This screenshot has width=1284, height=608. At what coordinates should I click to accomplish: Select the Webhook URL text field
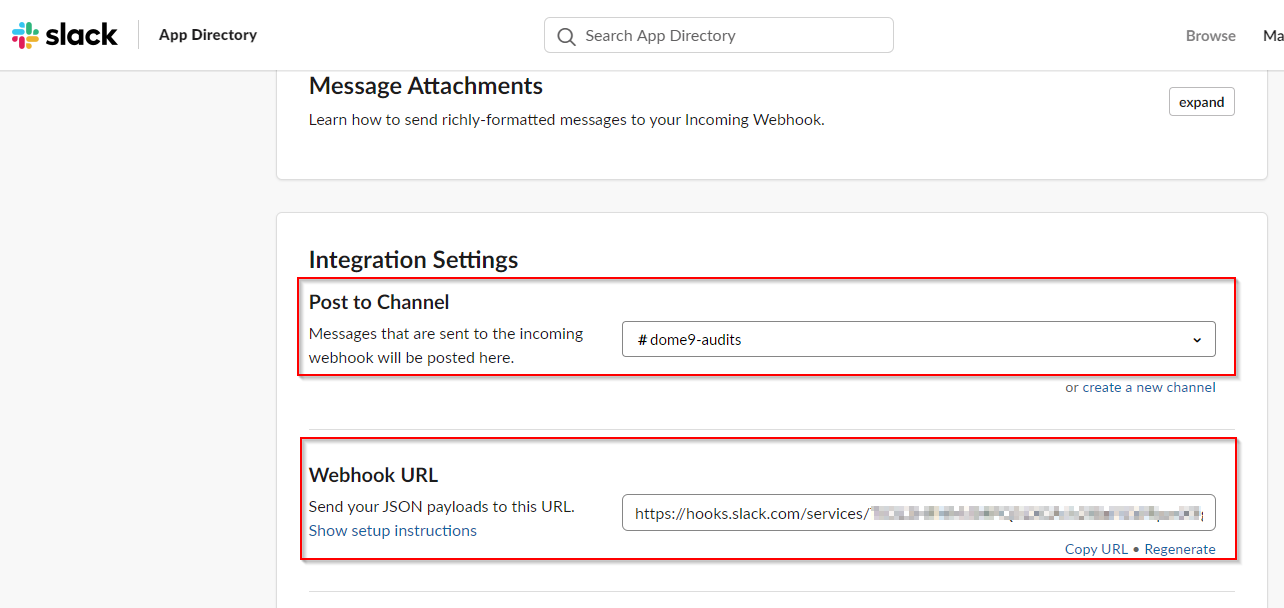click(918, 512)
